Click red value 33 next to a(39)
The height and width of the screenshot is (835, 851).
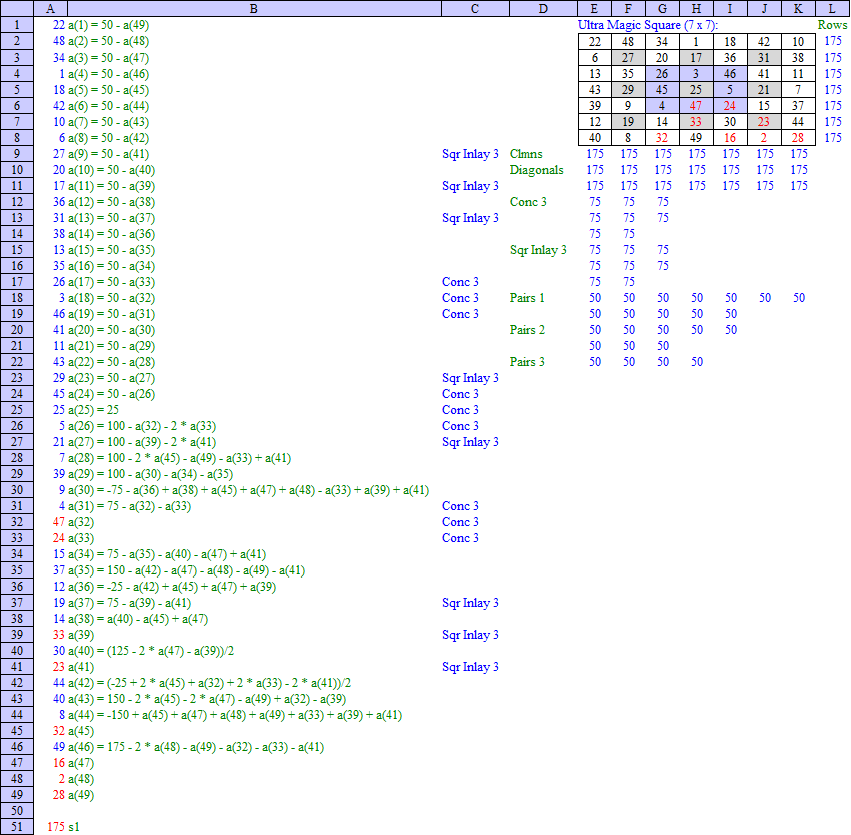pyautogui.click(x=59, y=635)
